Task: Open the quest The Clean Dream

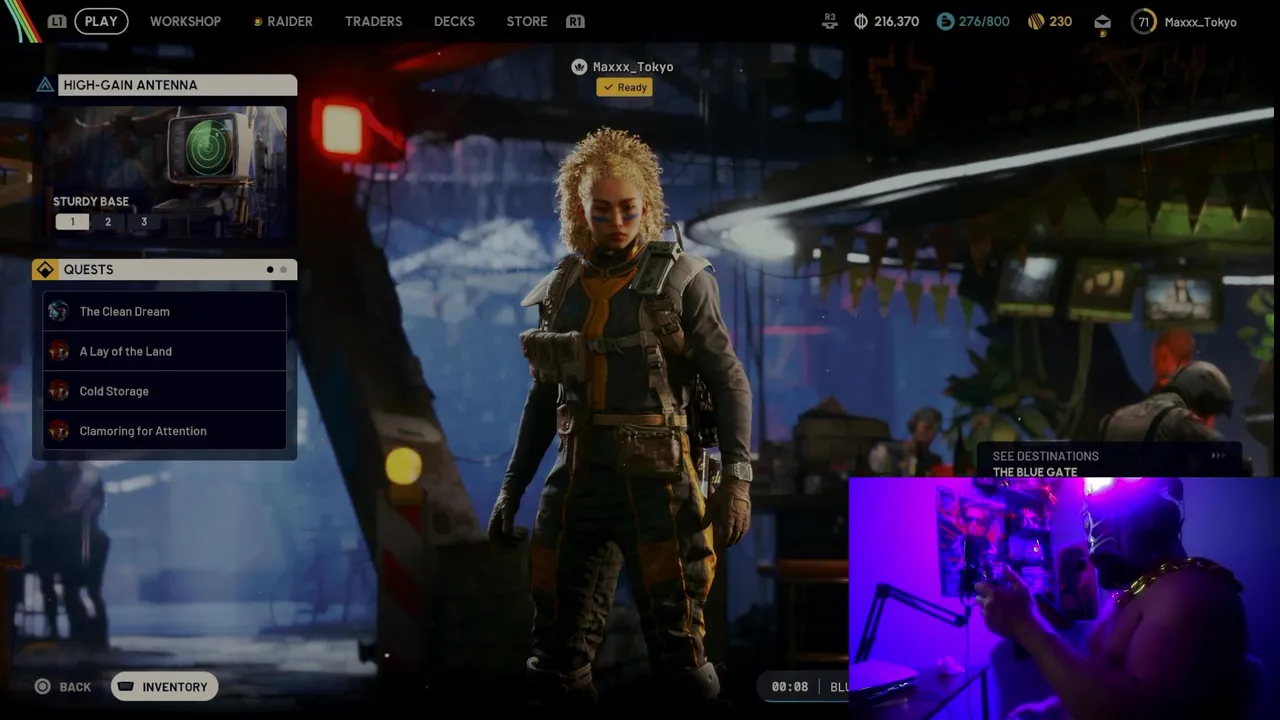Action: coord(165,311)
